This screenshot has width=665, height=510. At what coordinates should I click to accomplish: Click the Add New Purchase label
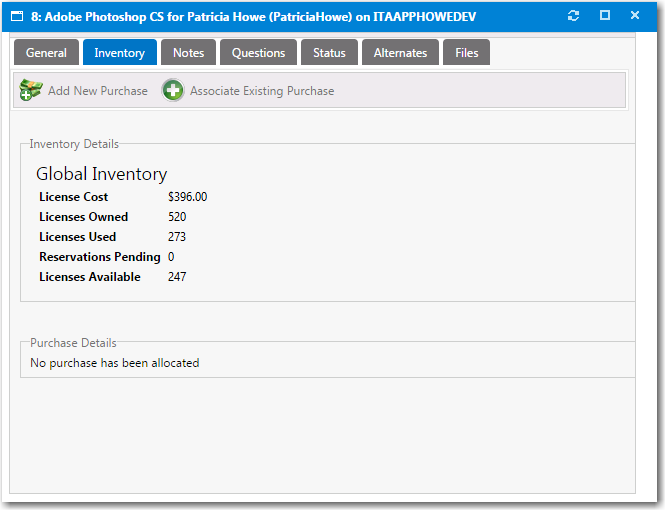pos(97,91)
